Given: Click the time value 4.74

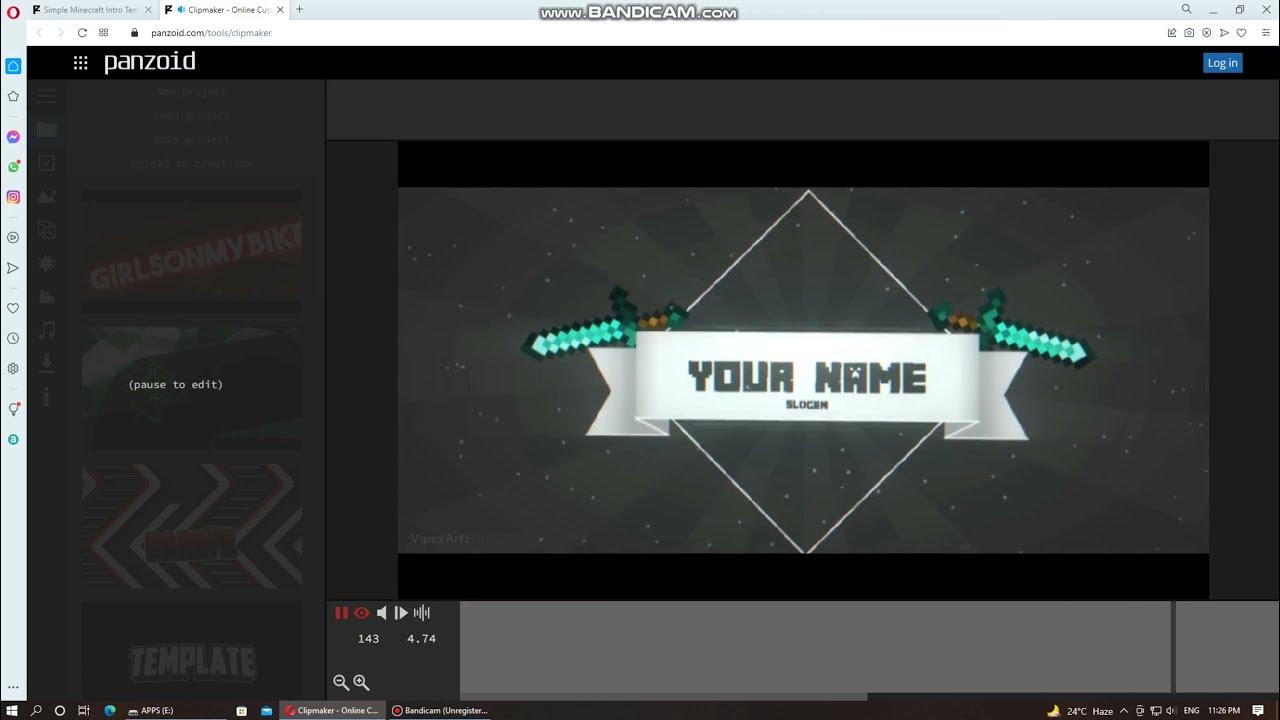Looking at the screenshot, I should click(x=421, y=639).
